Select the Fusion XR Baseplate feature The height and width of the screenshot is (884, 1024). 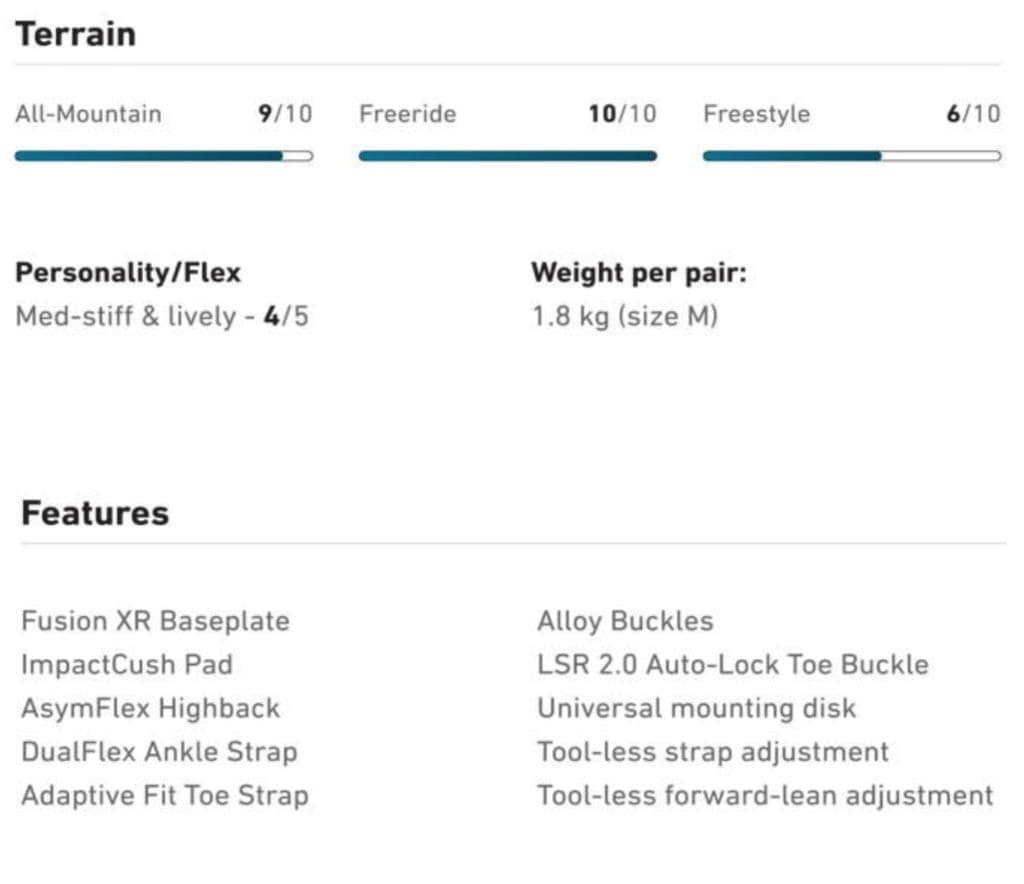[155, 621]
